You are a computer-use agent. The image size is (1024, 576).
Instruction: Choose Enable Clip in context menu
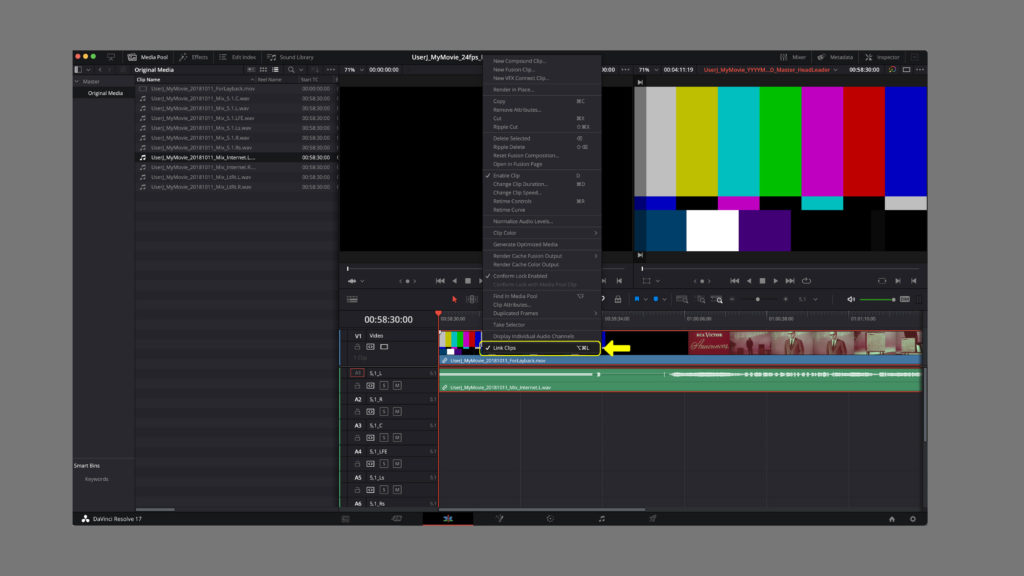[x=541, y=176]
